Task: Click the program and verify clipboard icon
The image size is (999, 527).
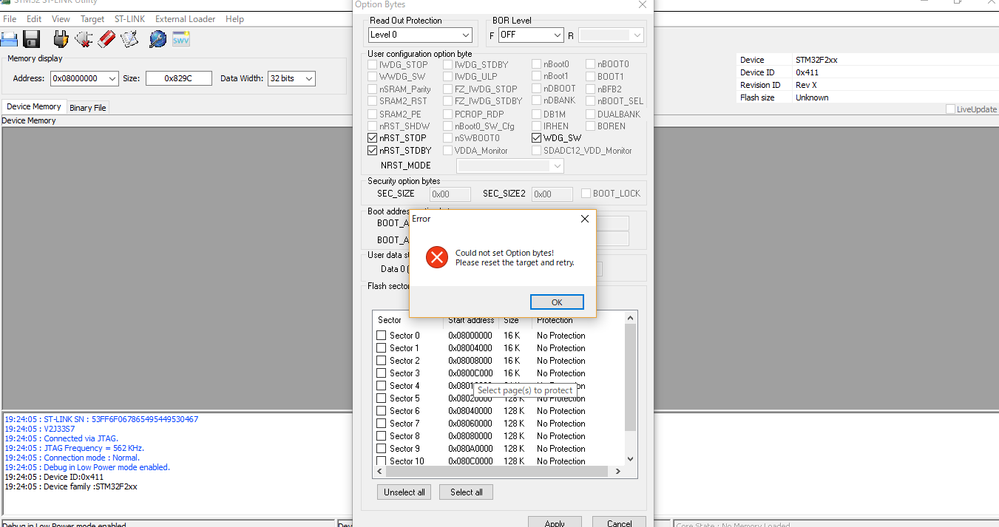Action: pos(129,40)
